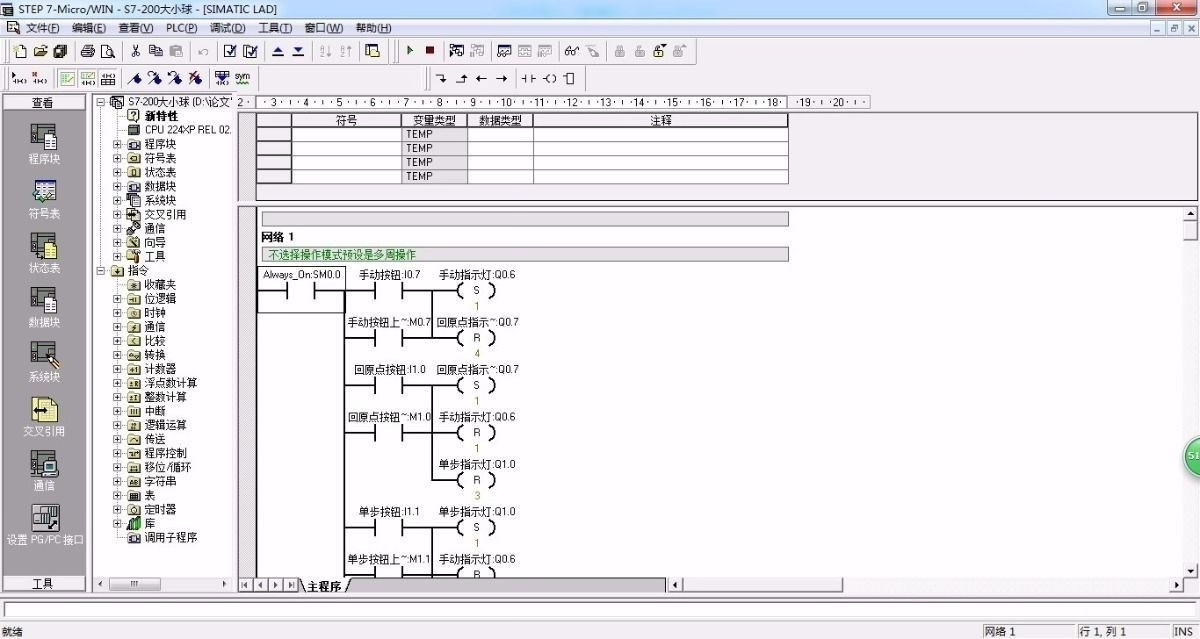Screen dimensions: 1200x639
Task: Open the 文件(F) menu
Action: (42, 28)
